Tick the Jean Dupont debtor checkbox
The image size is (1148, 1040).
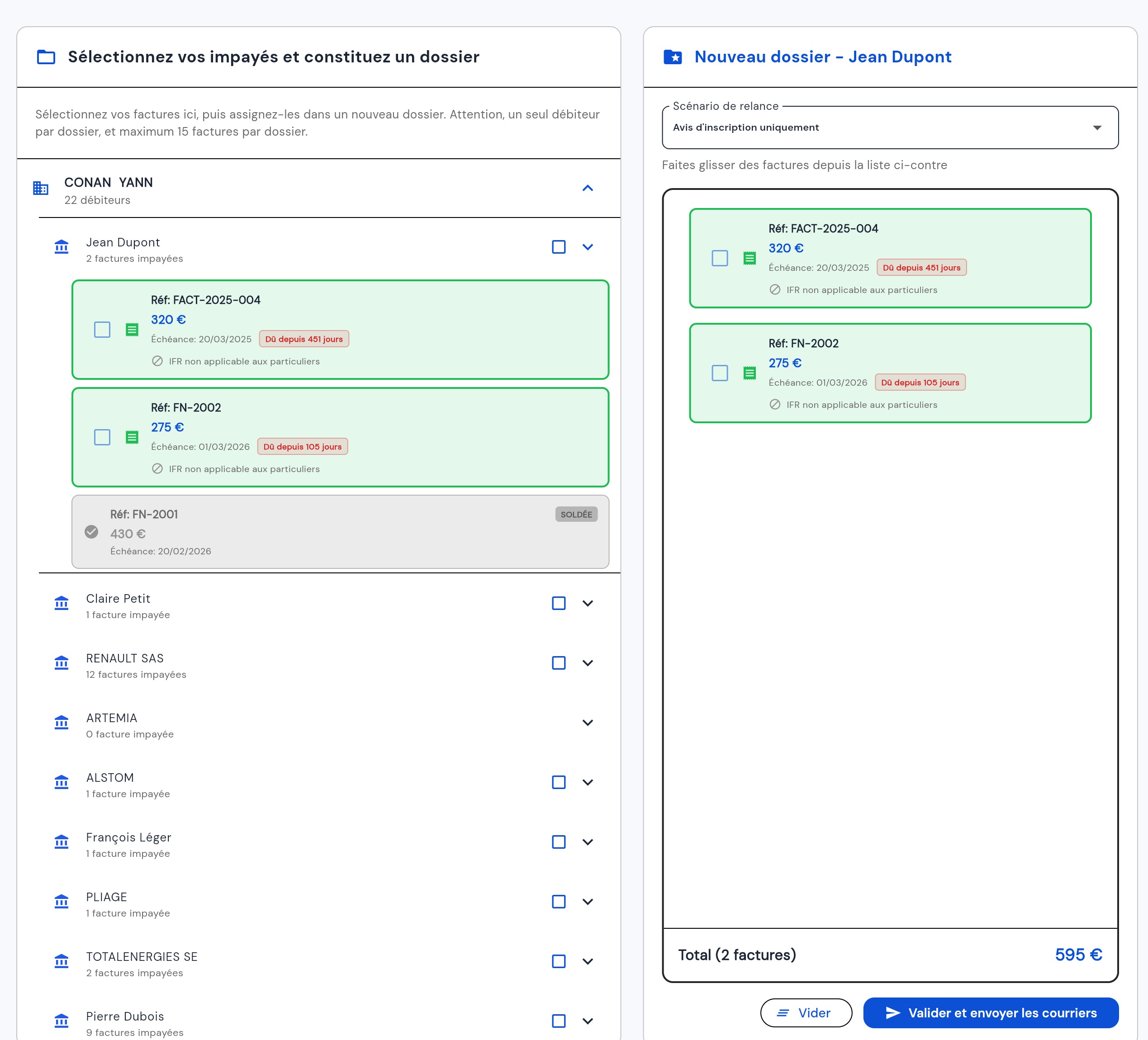tap(559, 247)
